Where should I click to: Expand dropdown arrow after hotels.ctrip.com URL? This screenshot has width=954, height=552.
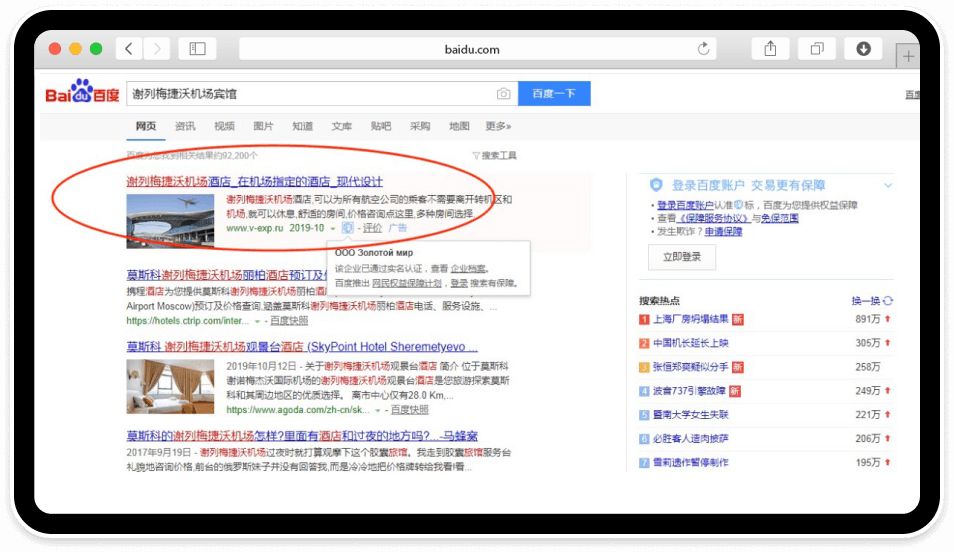point(257,321)
